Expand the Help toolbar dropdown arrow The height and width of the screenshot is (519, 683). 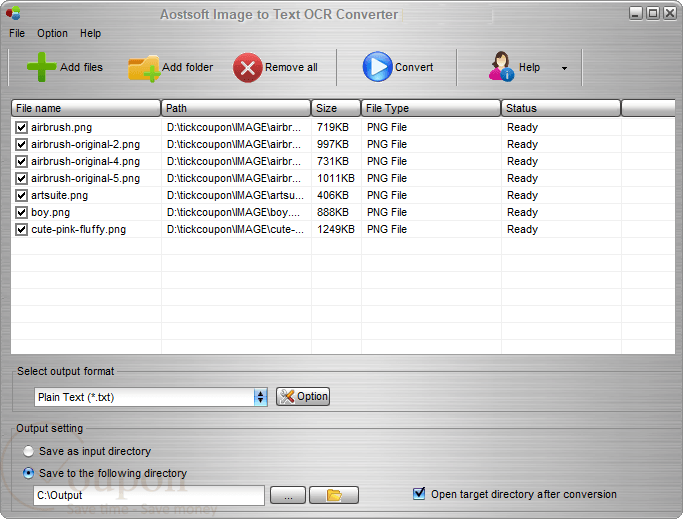[x=565, y=68]
